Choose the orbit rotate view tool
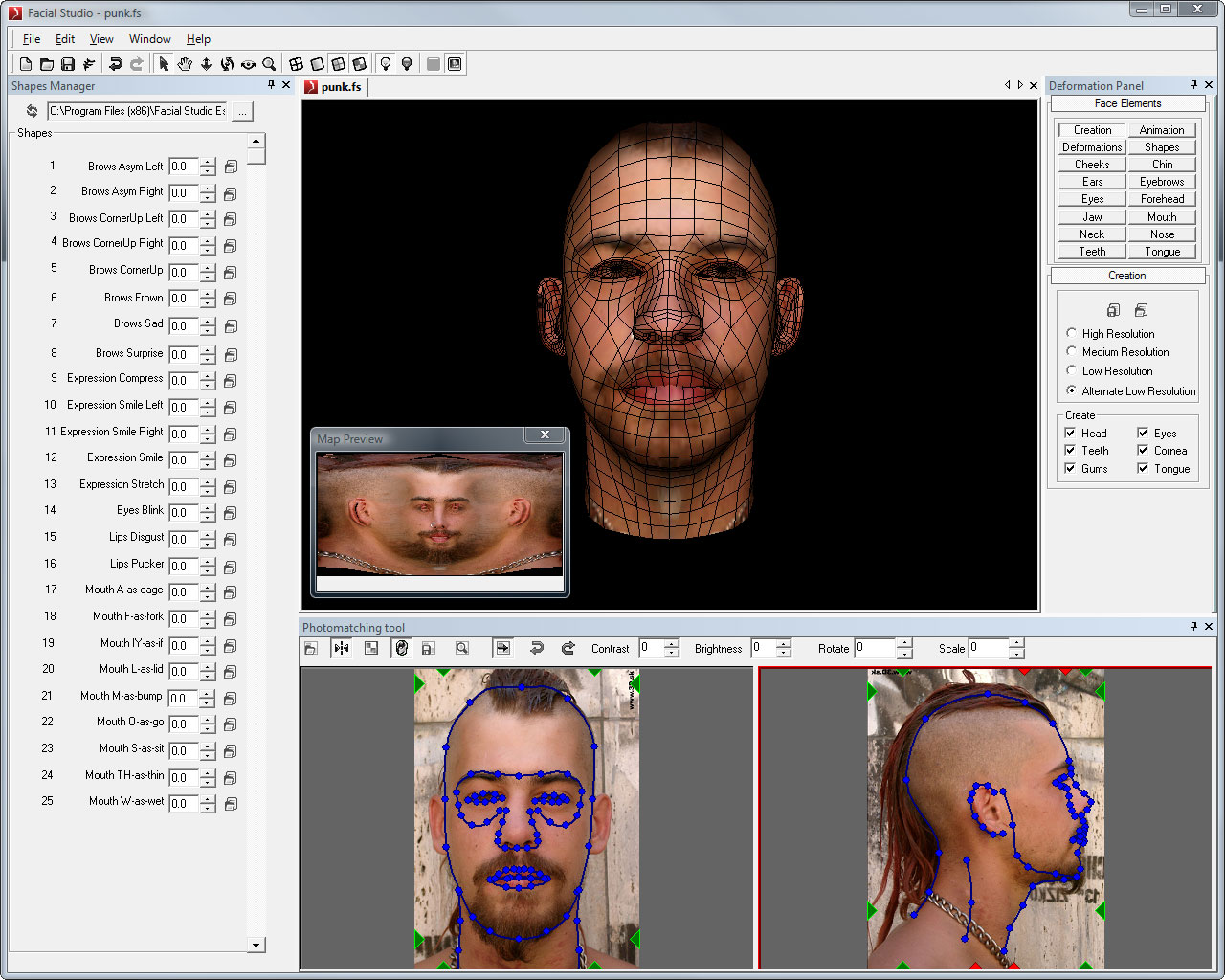This screenshot has height=980, width=1225. (227, 63)
